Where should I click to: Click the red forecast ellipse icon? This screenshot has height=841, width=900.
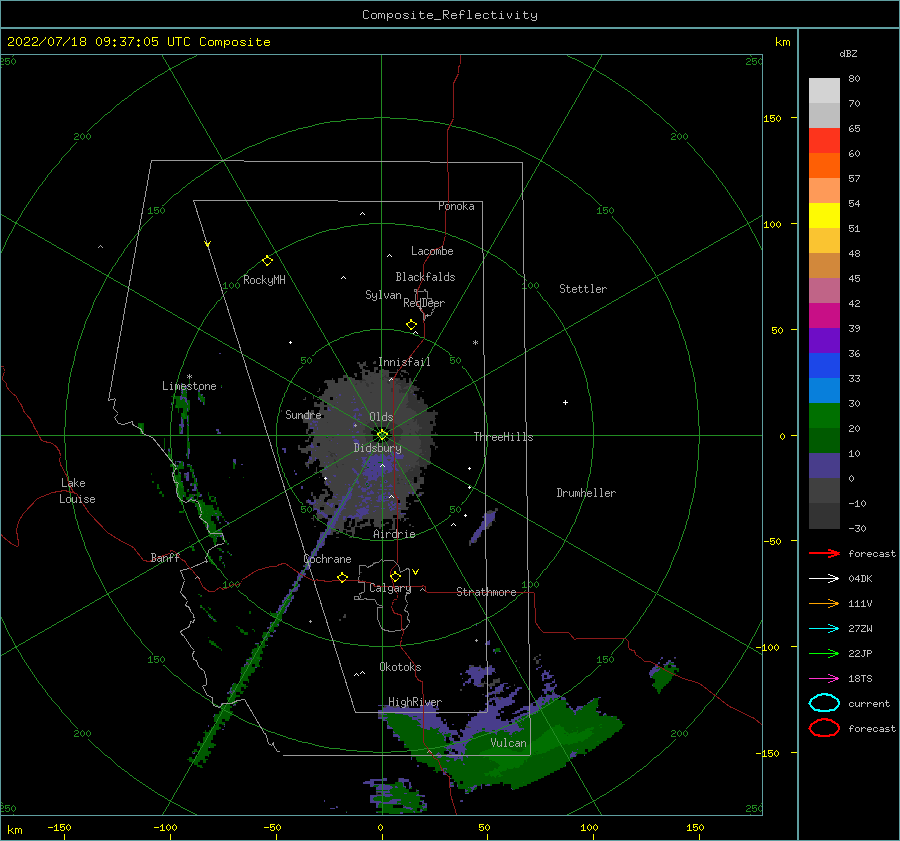tap(824, 728)
